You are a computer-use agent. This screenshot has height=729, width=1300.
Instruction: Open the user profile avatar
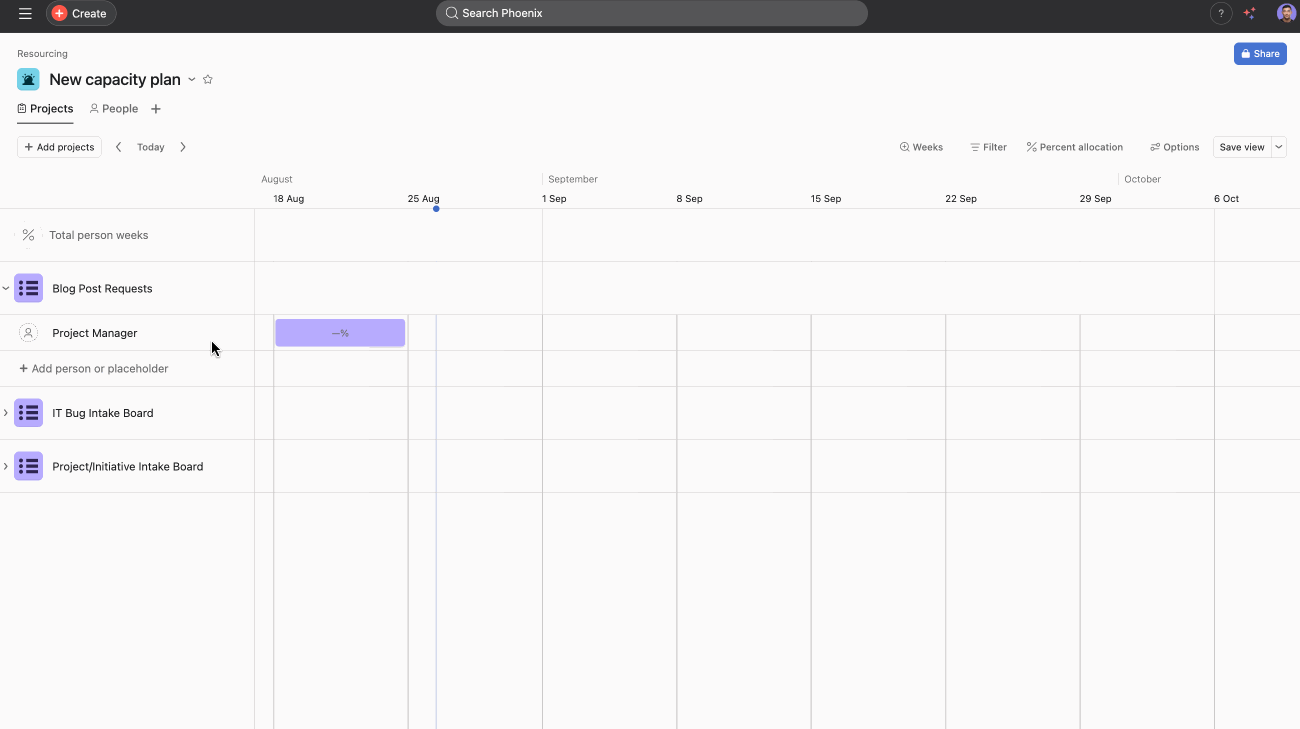click(1285, 13)
